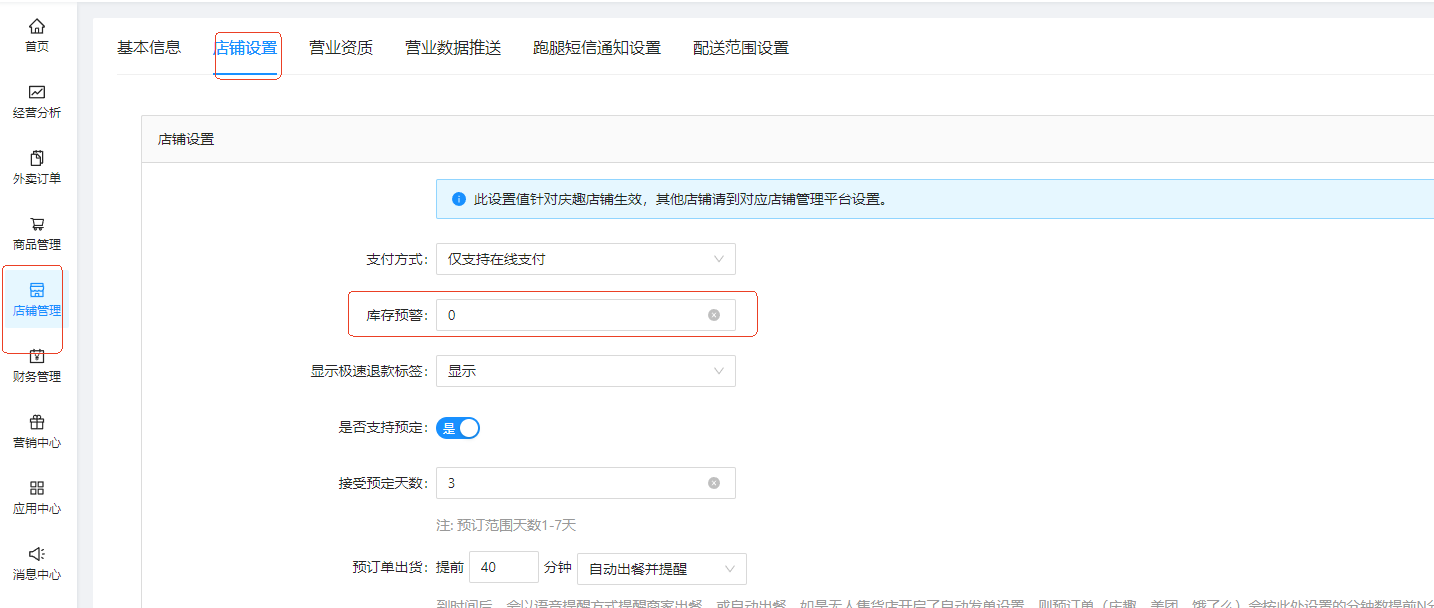Viewport: 1434px width, 608px height.
Task: Select 店铺管理 store icon
Action: [37, 291]
